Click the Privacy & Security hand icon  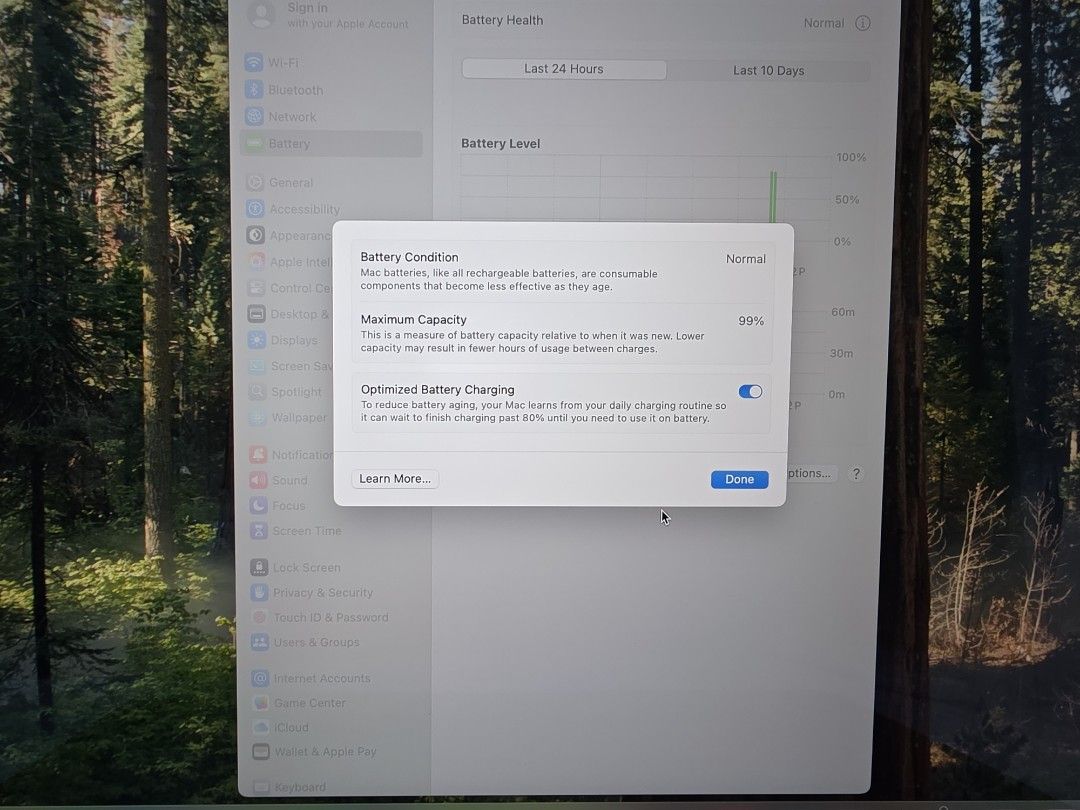260,592
